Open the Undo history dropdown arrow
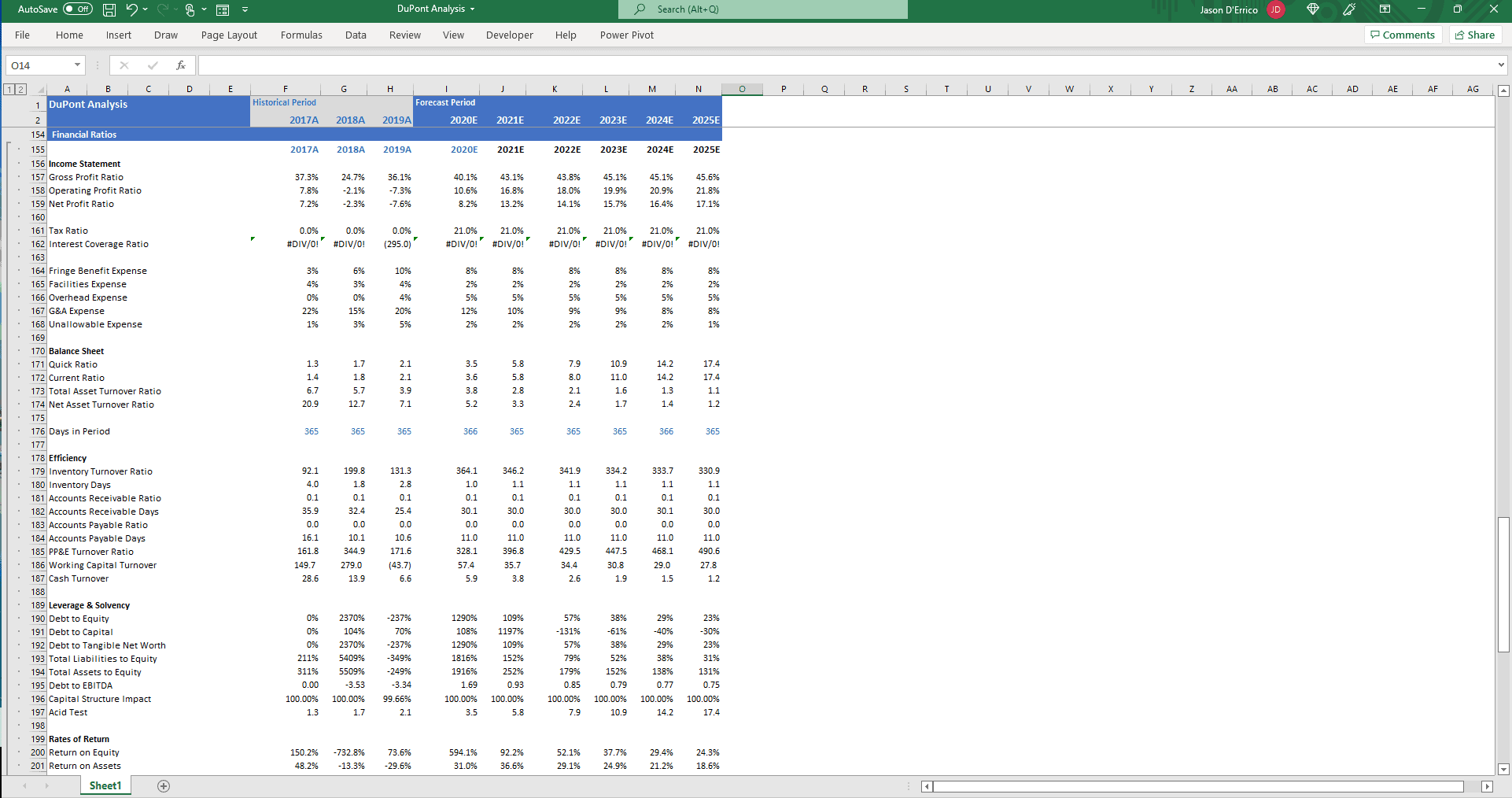The image size is (1512, 798). coord(146,9)
